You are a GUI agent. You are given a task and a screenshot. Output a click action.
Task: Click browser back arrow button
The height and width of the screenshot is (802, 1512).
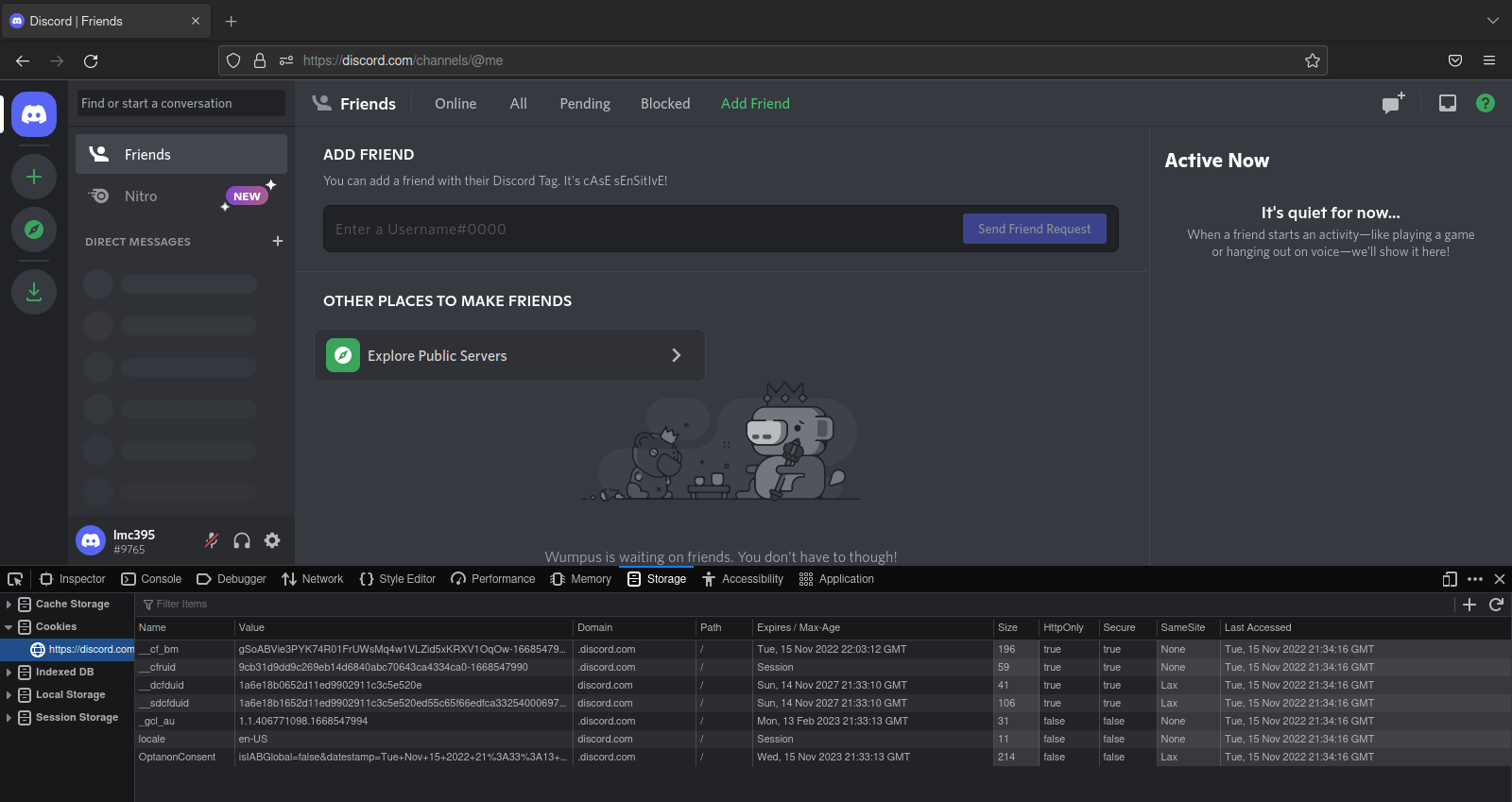(x=23, y=60)
